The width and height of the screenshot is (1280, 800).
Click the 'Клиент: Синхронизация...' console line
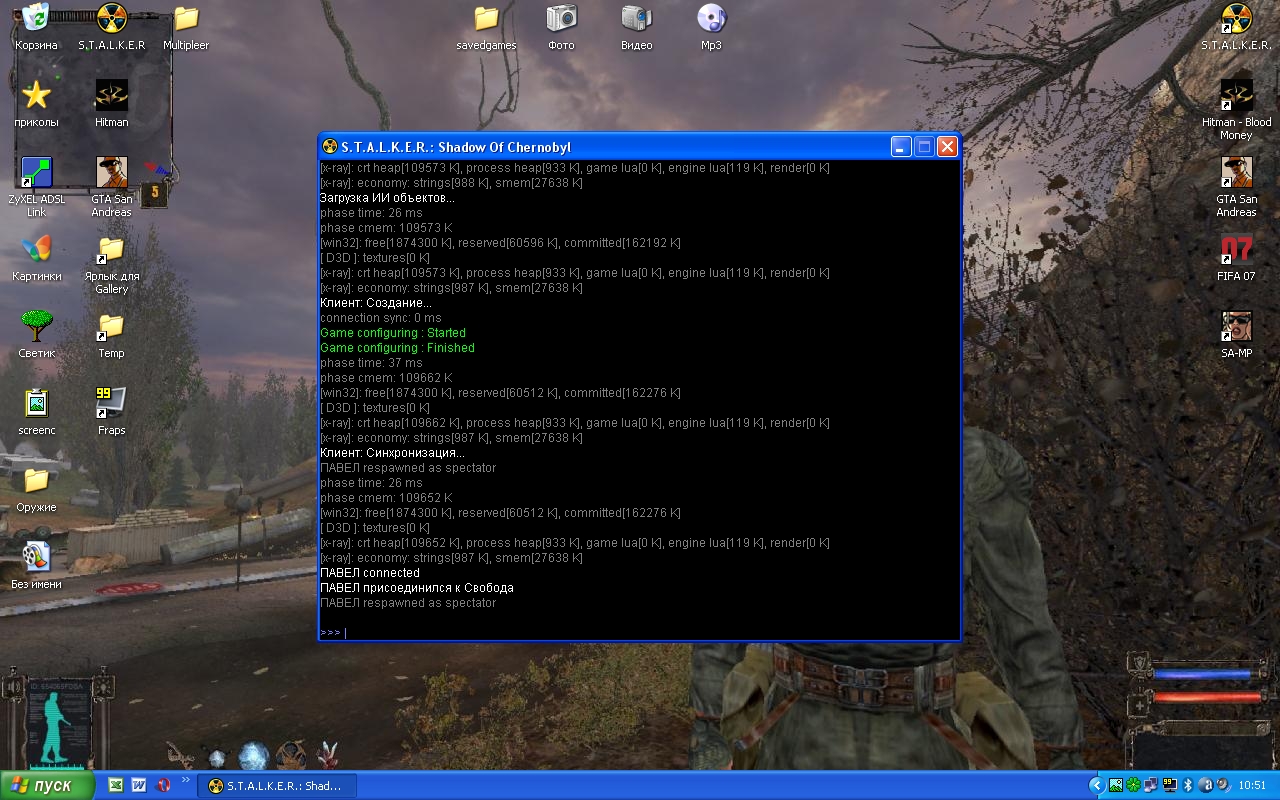coord(392,453)
